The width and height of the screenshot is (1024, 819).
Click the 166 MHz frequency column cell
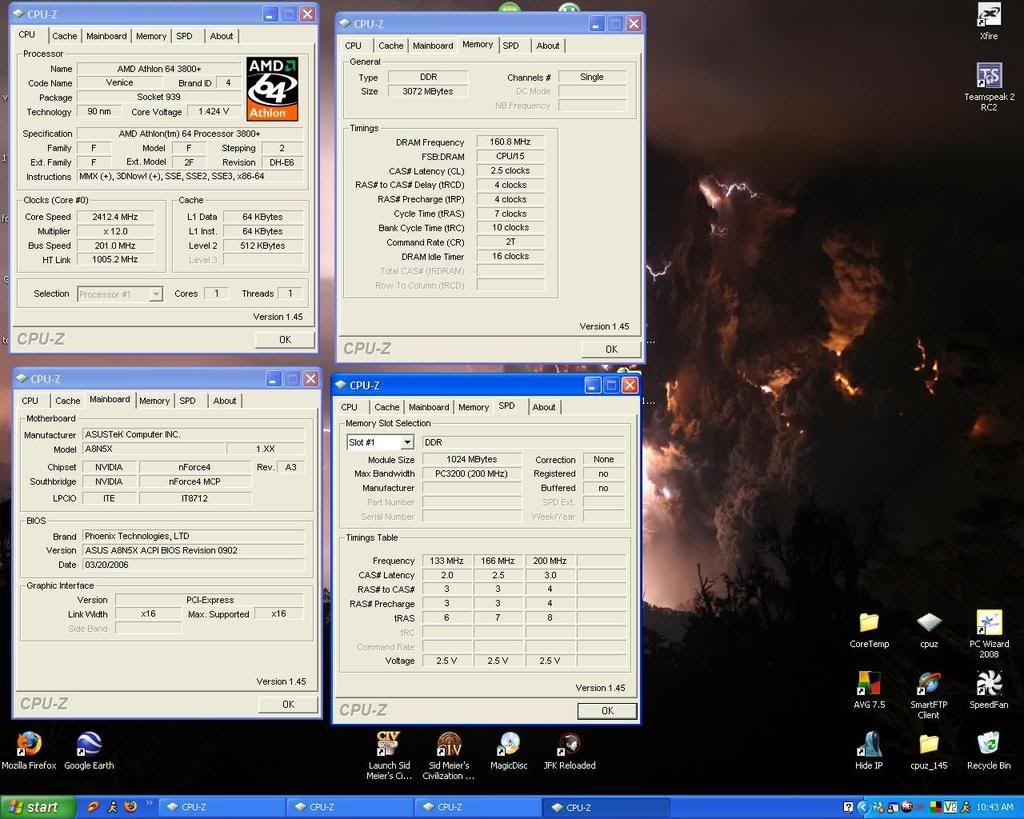click(x=498, y=560)
